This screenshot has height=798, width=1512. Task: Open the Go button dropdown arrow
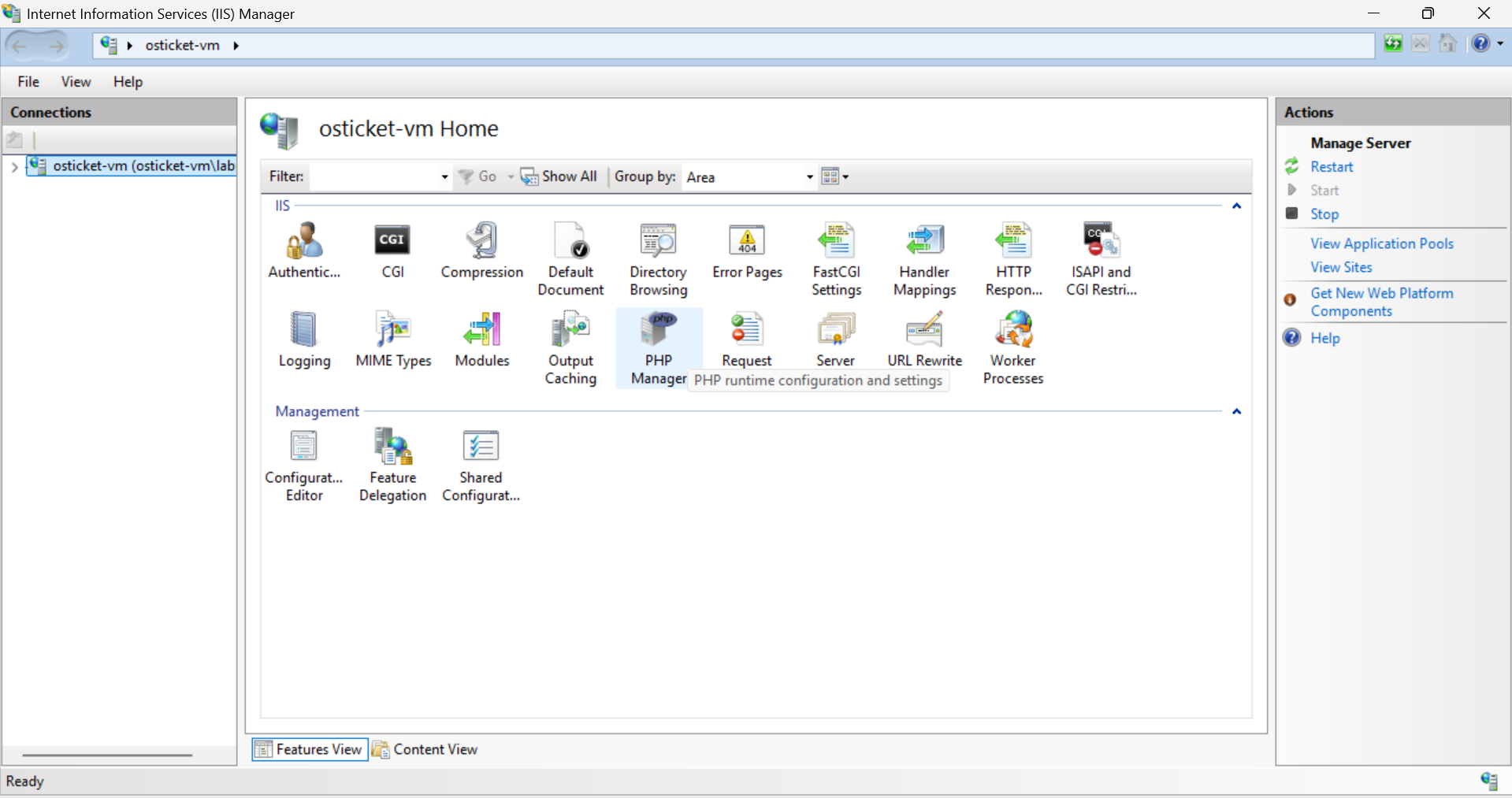(x=511, y=177)
